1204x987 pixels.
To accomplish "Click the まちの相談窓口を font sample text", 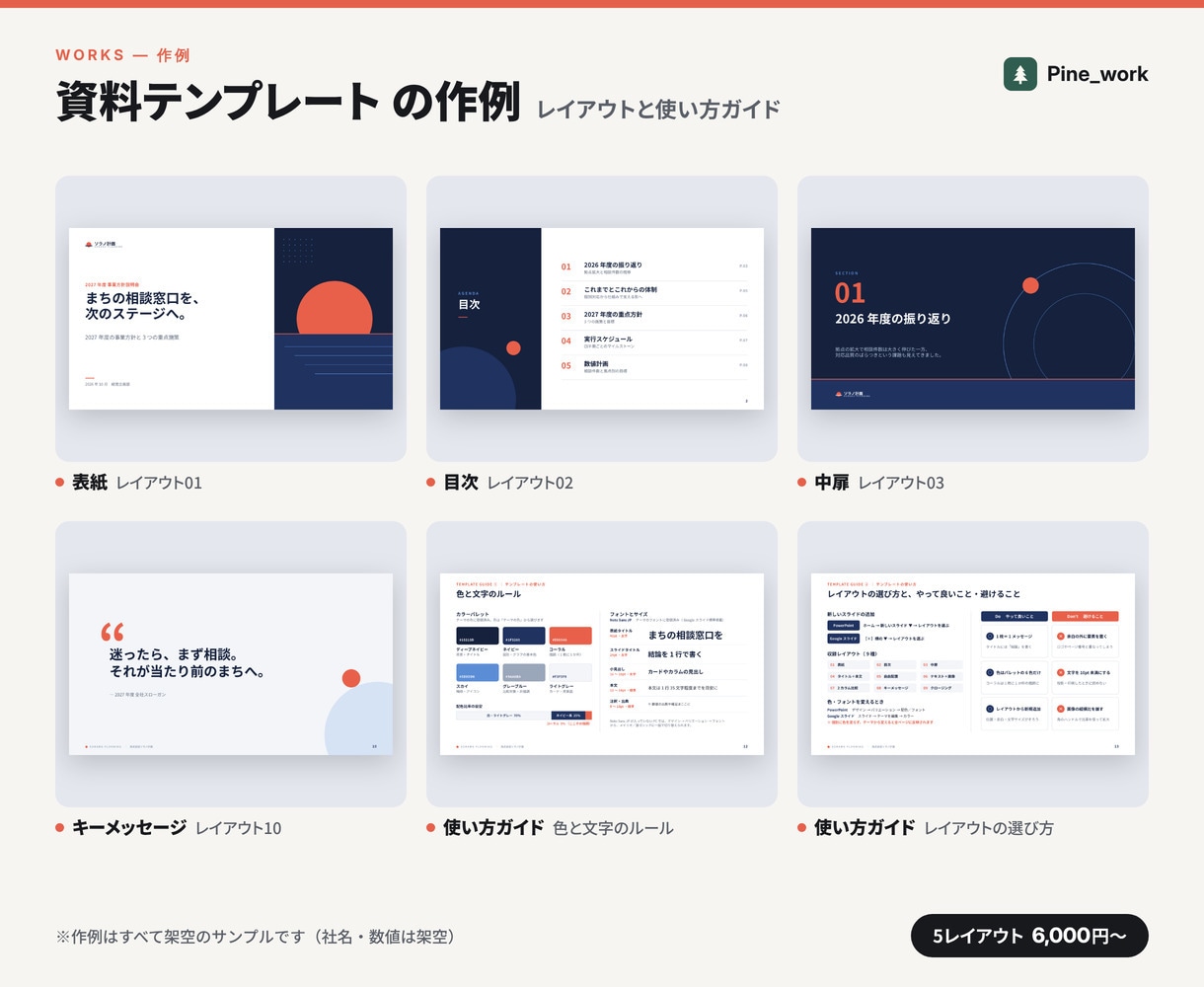I will (x=685, y=635).
